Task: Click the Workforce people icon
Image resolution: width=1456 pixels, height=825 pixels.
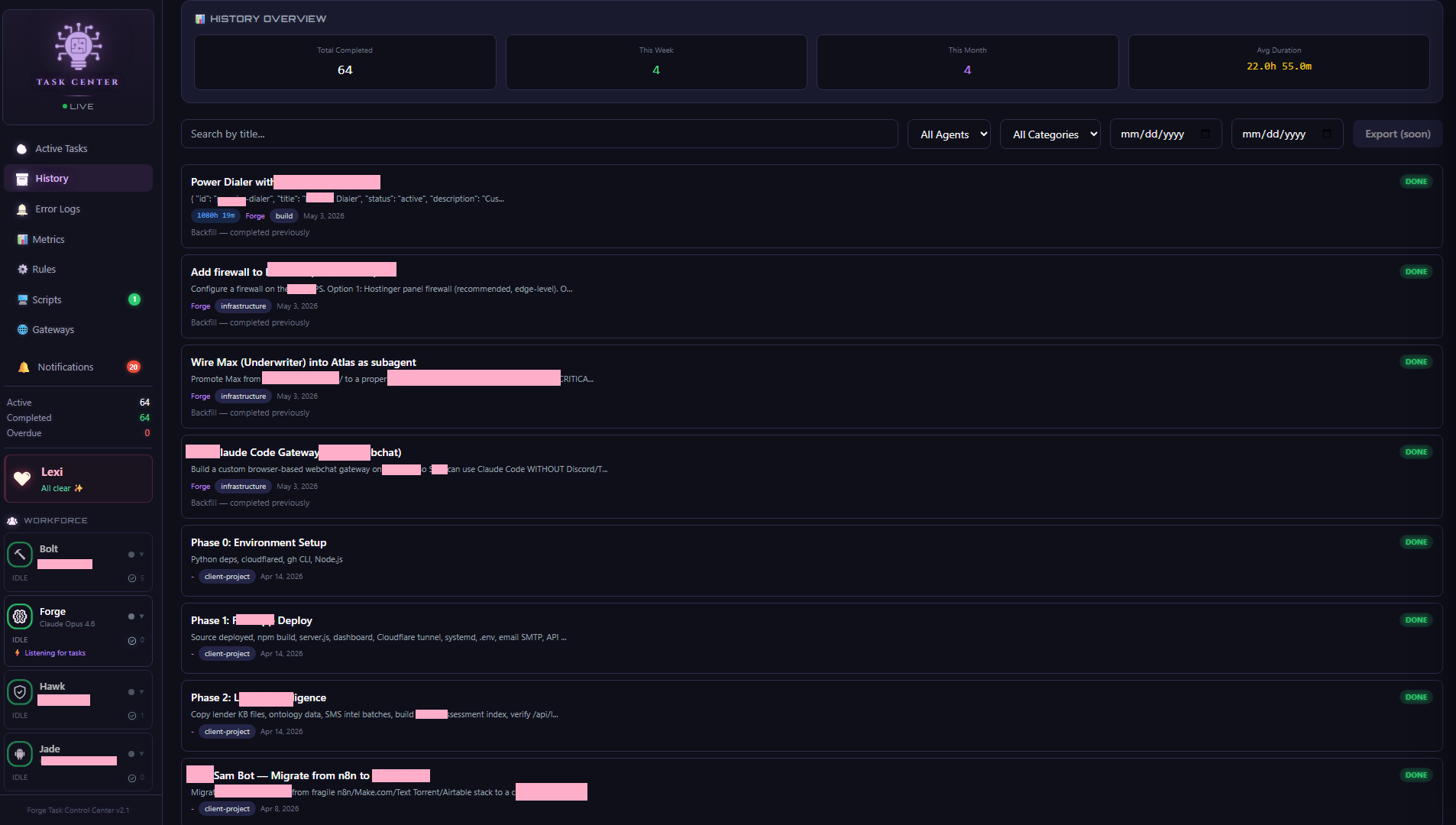Action: [x=12, y=520]
